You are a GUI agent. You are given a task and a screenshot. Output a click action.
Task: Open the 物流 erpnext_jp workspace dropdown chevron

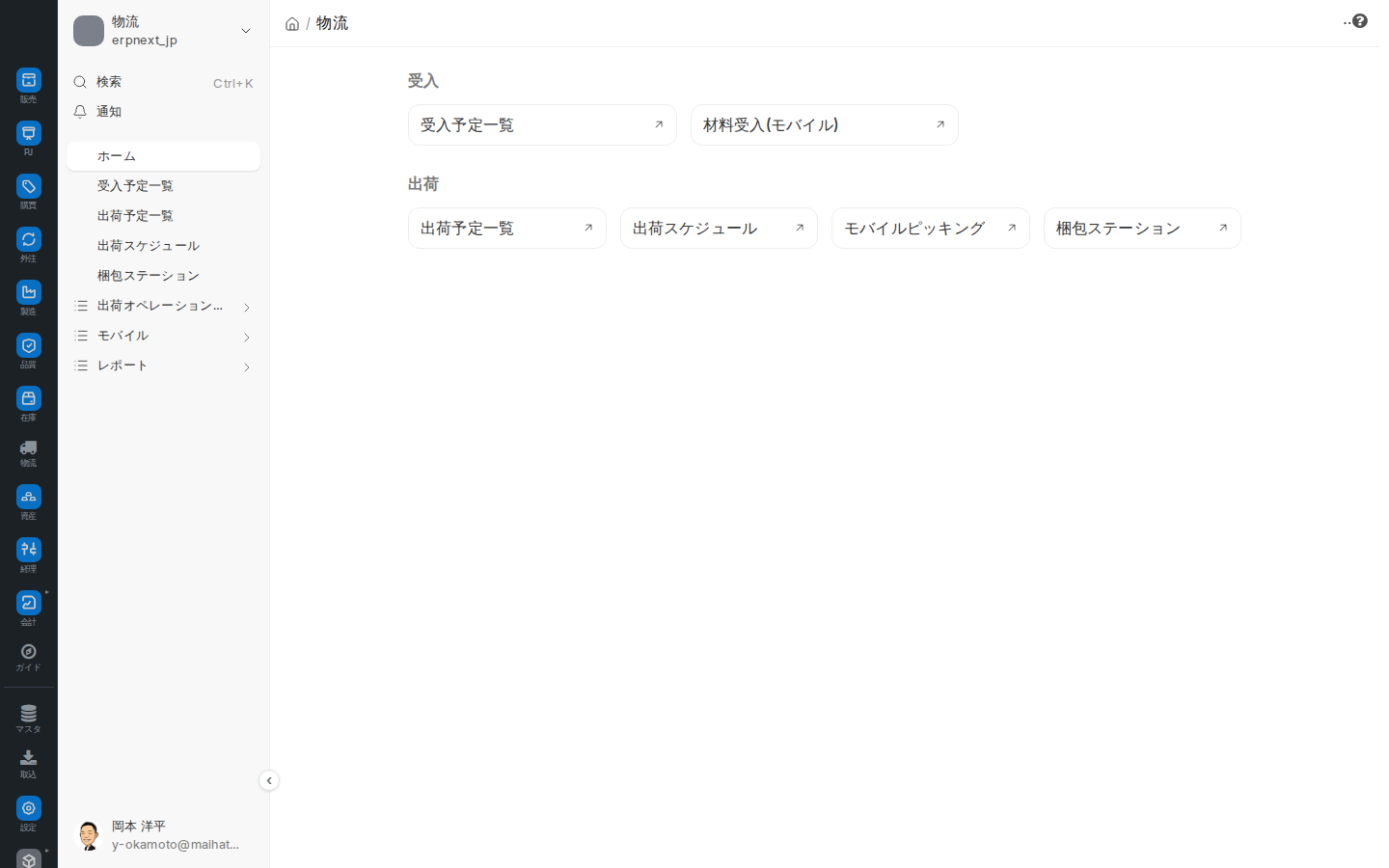[x=246, y=31]
